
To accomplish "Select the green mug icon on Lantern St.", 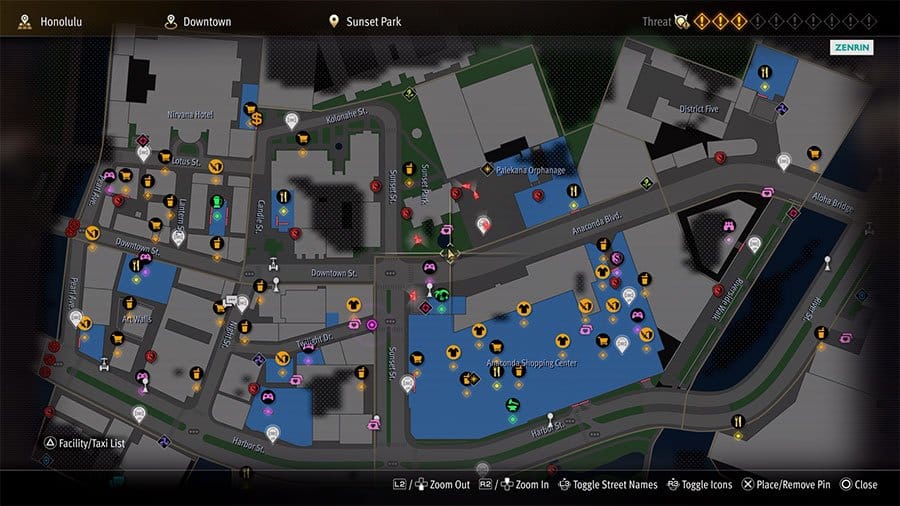I will (x=217, y=202).
